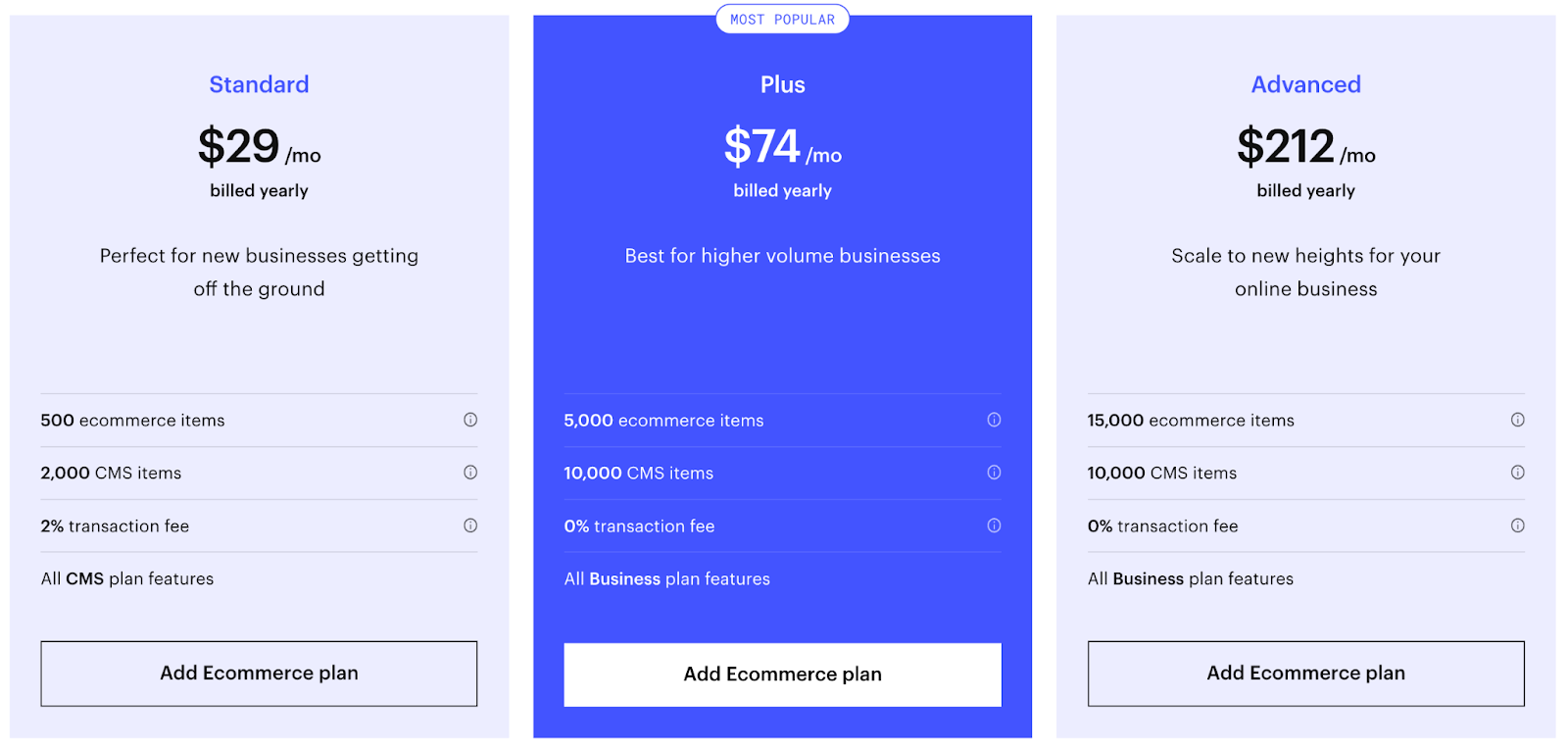Click info icon beside 2% transaction fee

point(470,526)
